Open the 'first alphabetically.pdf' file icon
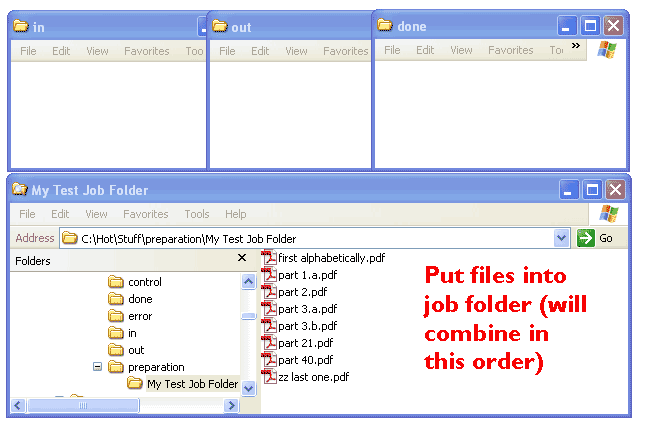This screenshot has width=646, height=432. pos(268,258)
